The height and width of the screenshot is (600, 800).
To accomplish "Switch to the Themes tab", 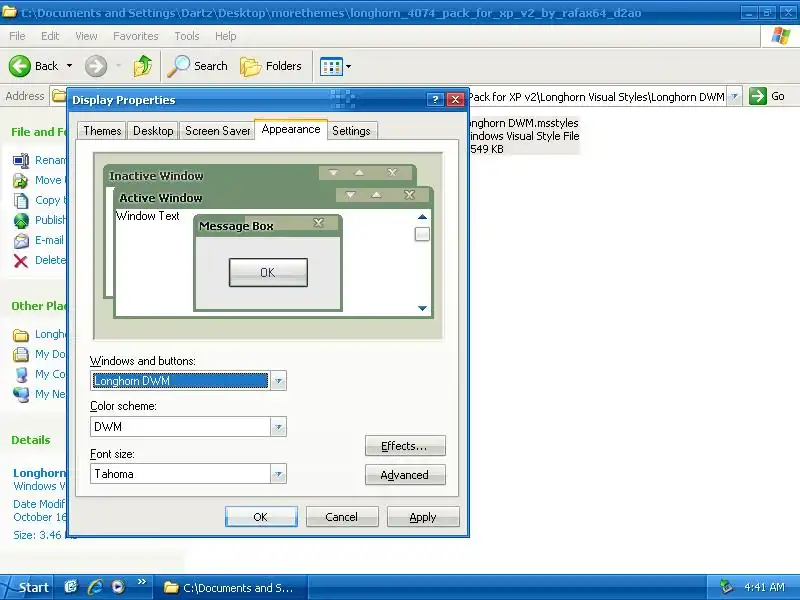I will point(102,131).
